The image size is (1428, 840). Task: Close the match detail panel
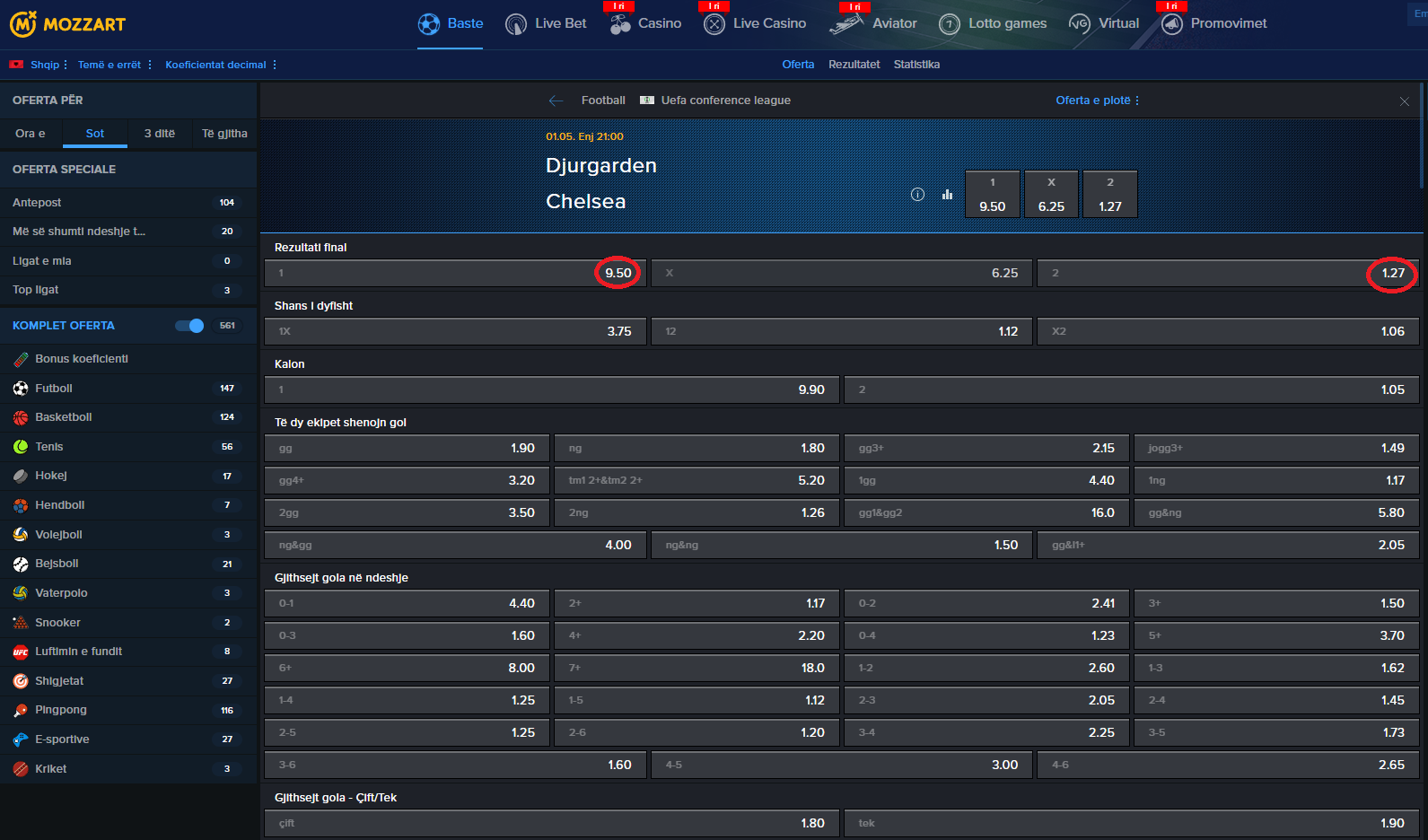(x=1405, y=101)
